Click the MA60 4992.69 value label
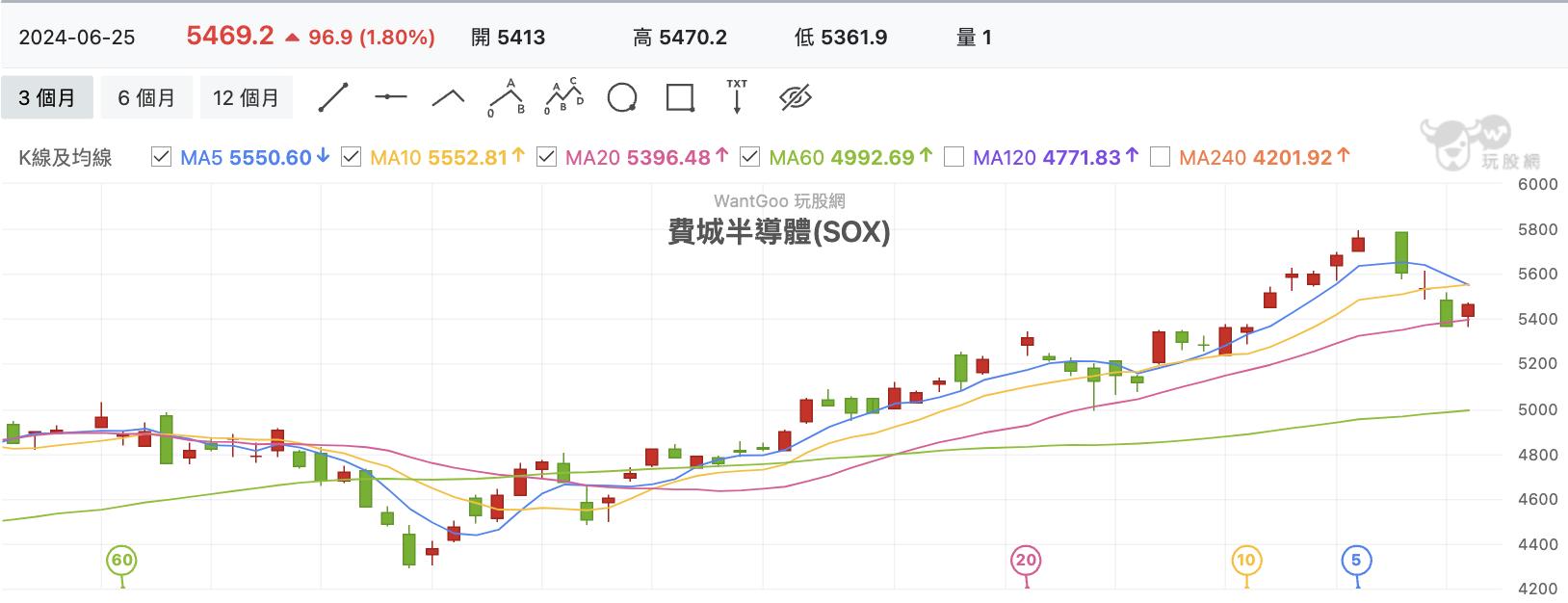Image resolution: width=1568 pixels, height=603 pixels. point(850,157)
